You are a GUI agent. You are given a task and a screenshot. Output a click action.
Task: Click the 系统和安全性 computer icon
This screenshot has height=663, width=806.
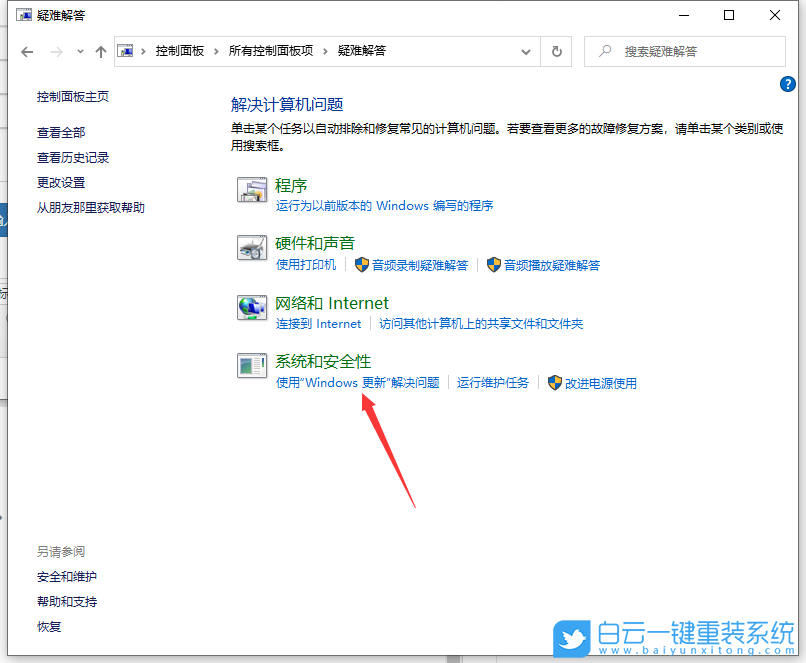click(252, 367)
